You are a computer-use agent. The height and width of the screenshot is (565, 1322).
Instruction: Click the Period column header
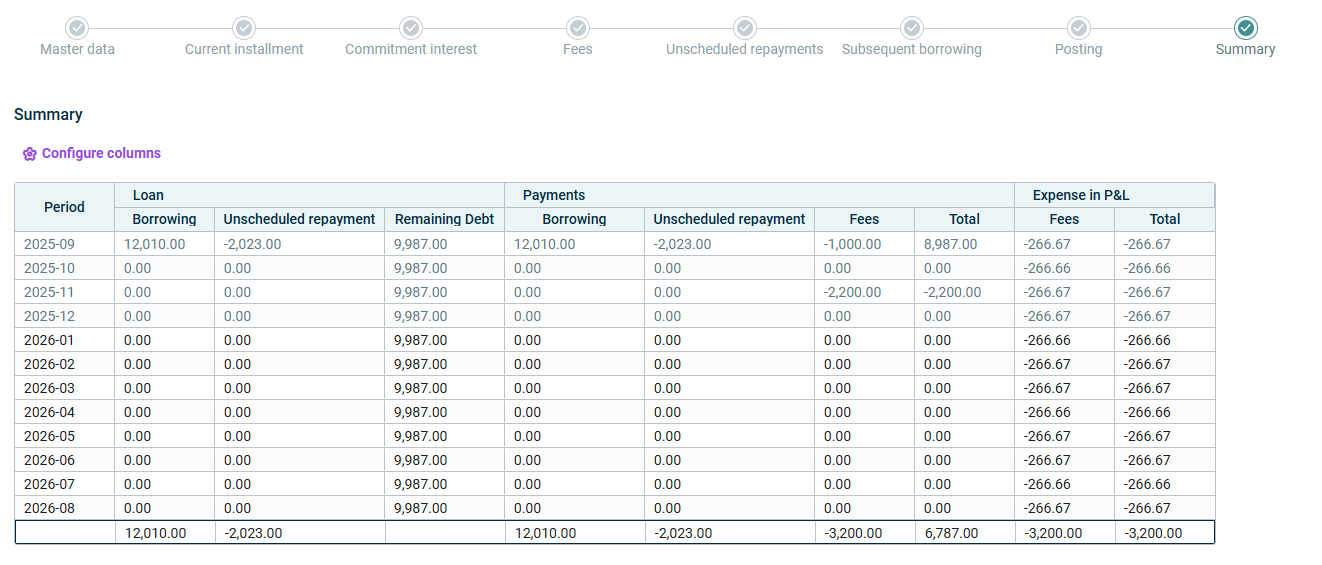click(65, 207)
